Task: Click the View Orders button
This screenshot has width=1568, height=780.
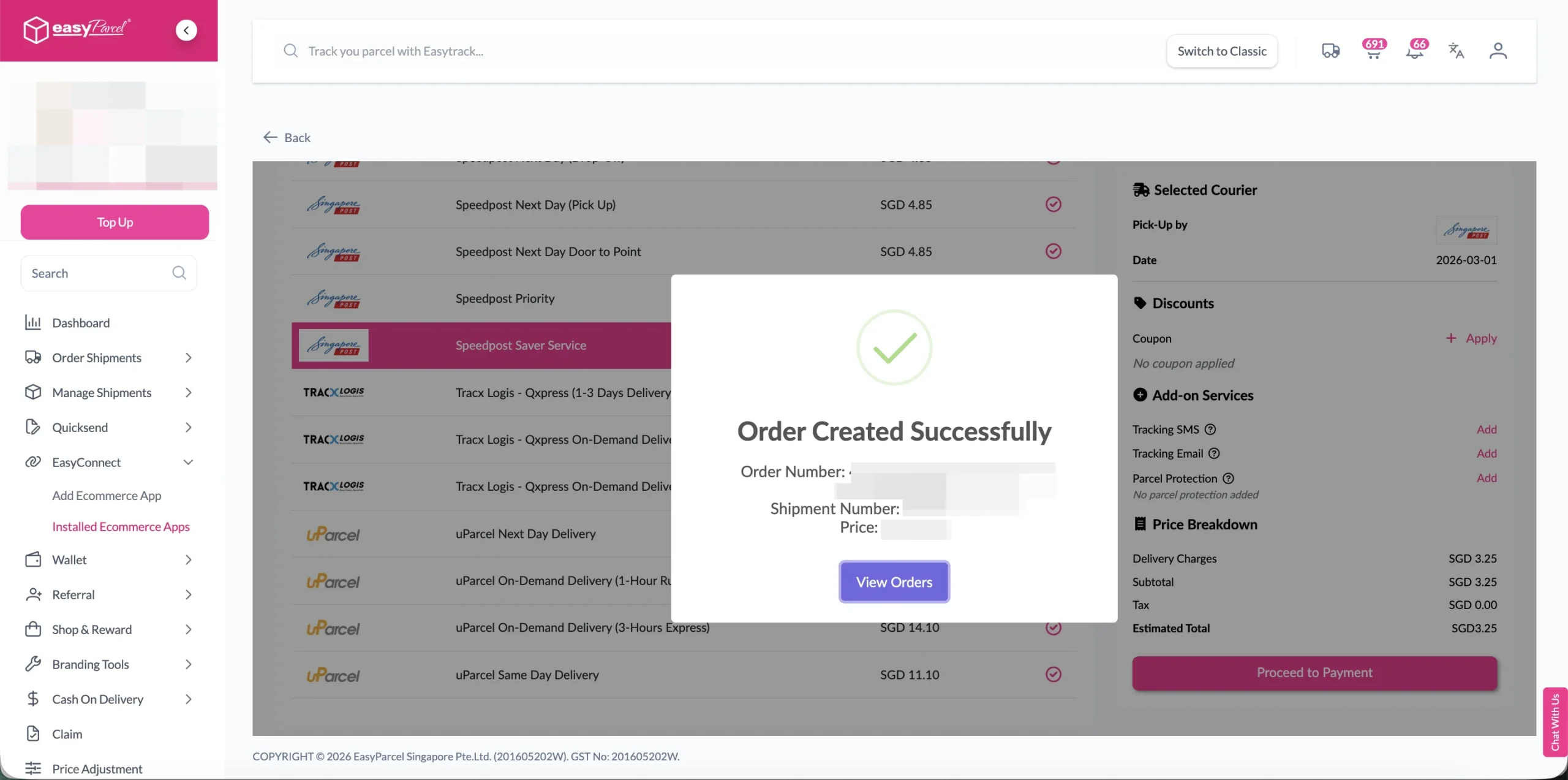Action: pos(894,582)
